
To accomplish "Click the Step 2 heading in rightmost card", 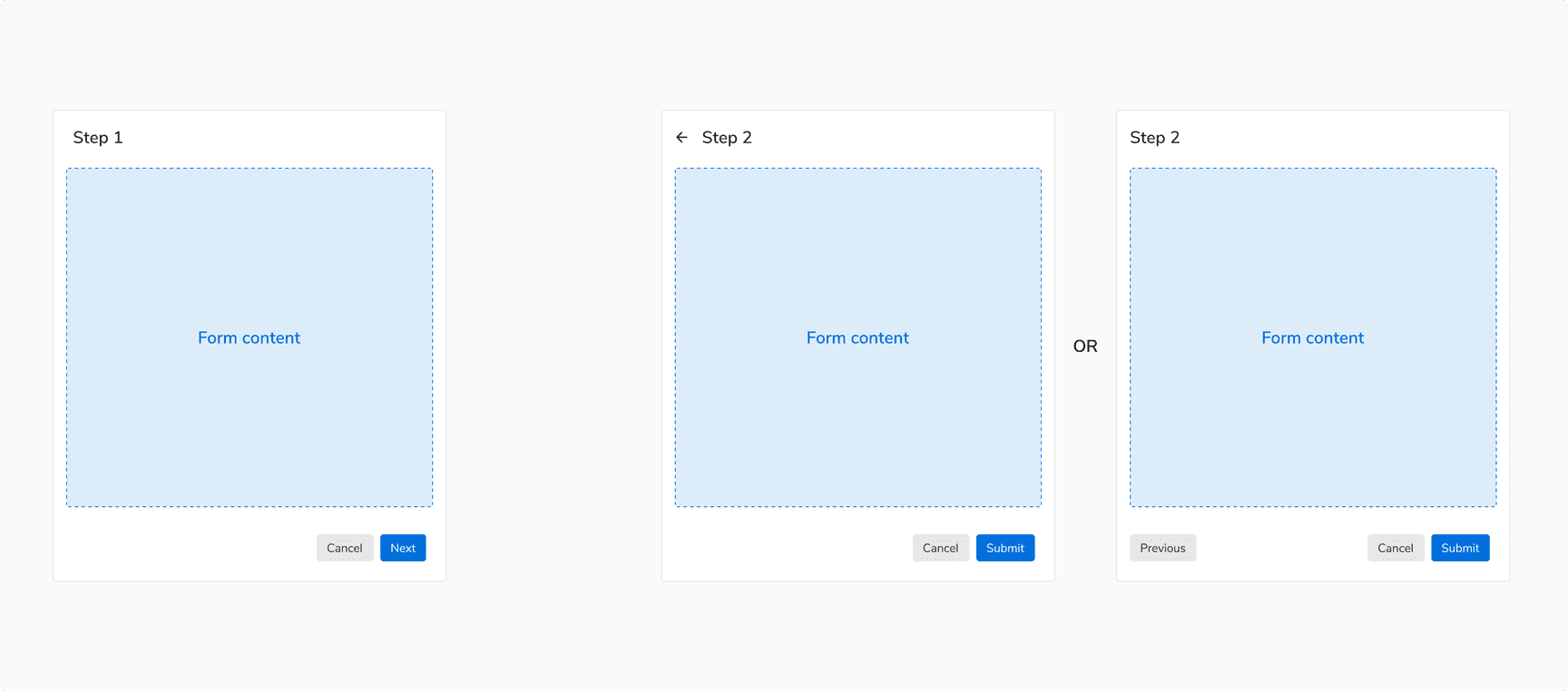I will (x=1154, y=138).
